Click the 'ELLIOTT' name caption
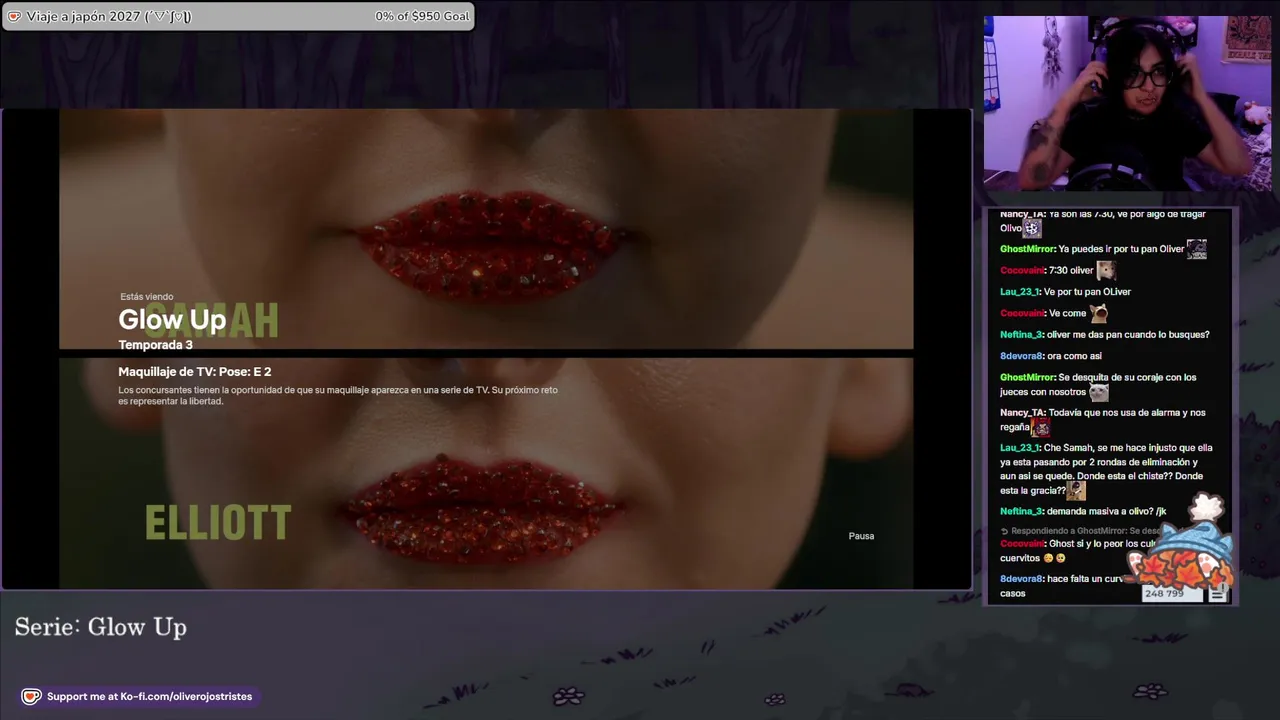 tap(218, 523)
